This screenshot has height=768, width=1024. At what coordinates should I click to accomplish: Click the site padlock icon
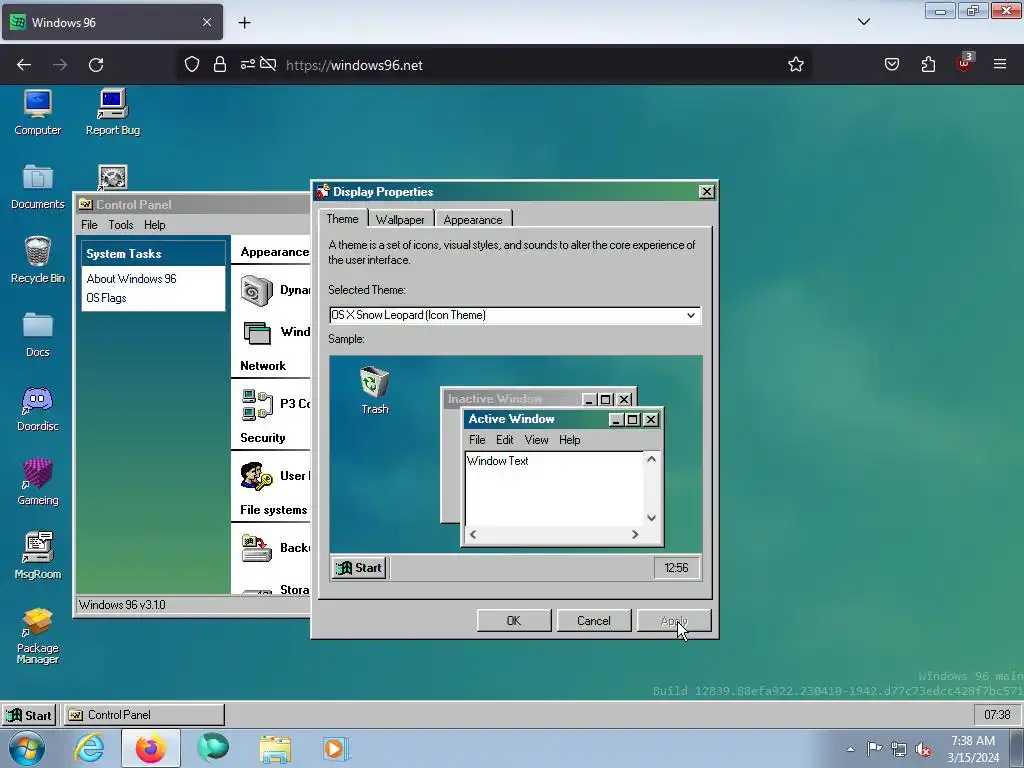coord(219,64)
